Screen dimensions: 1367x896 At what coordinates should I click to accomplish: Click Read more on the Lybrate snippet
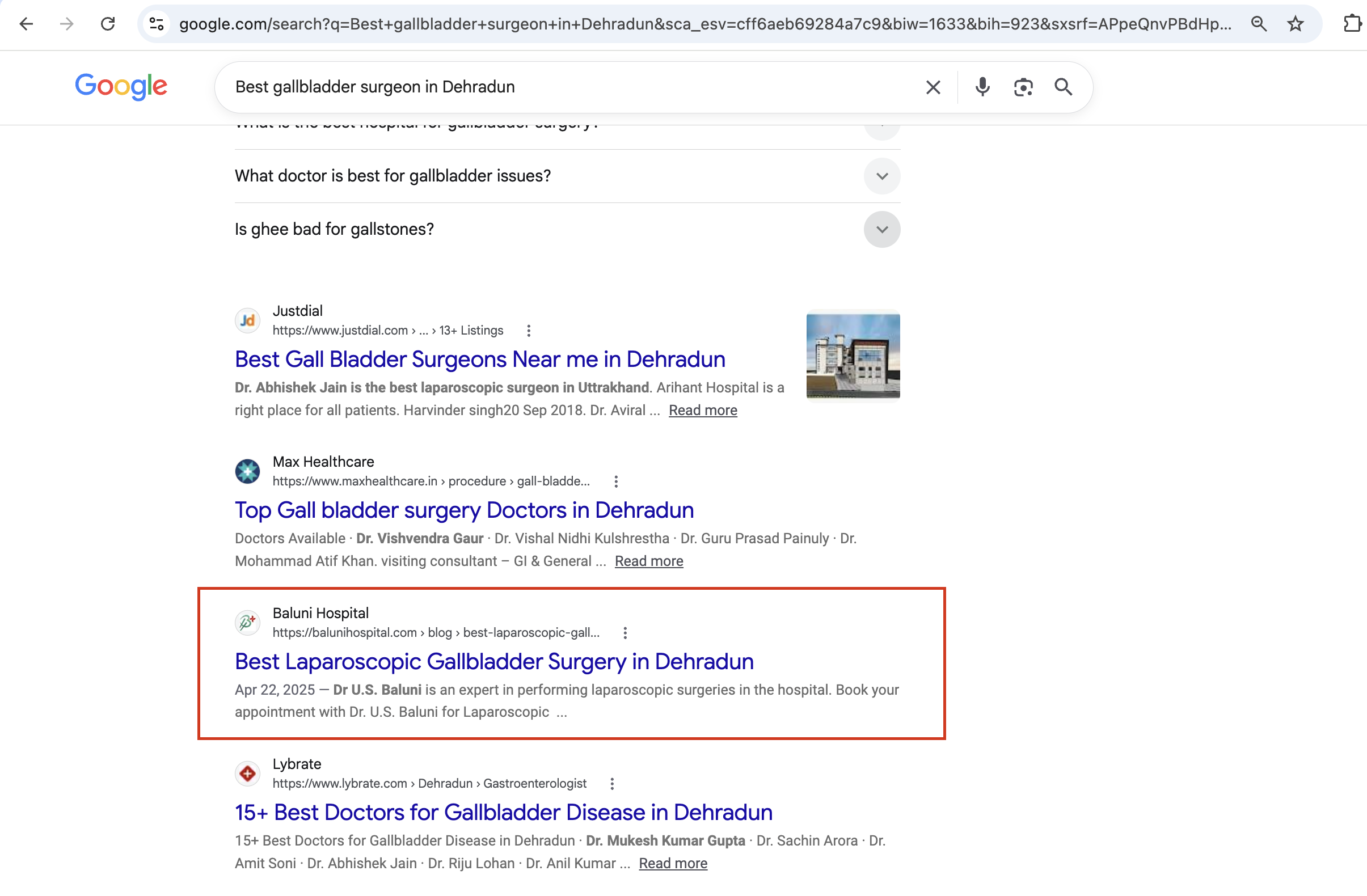coord(673,863)
